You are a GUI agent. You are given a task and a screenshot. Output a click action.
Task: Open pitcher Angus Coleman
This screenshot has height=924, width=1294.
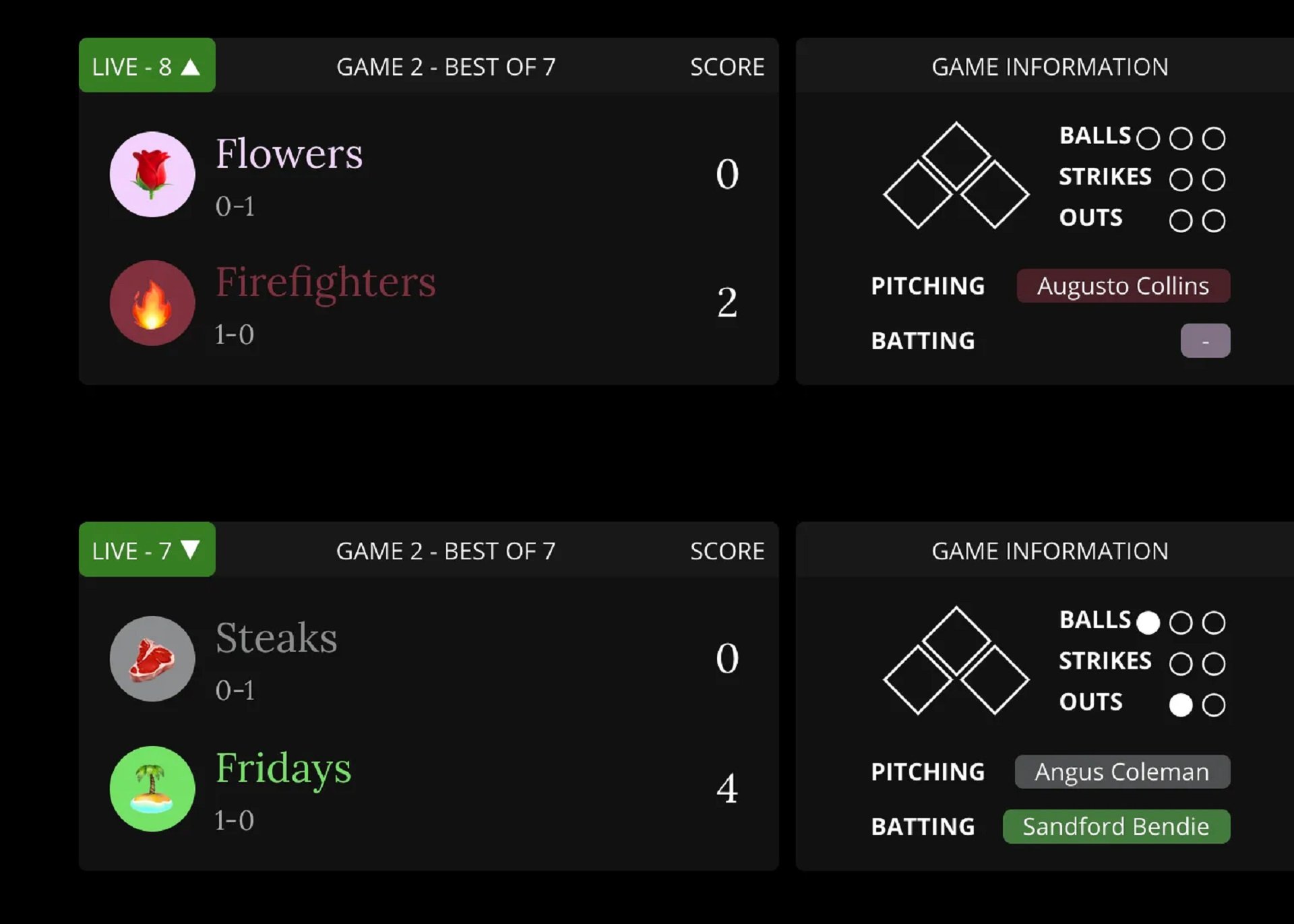[x=1122, y=772]
